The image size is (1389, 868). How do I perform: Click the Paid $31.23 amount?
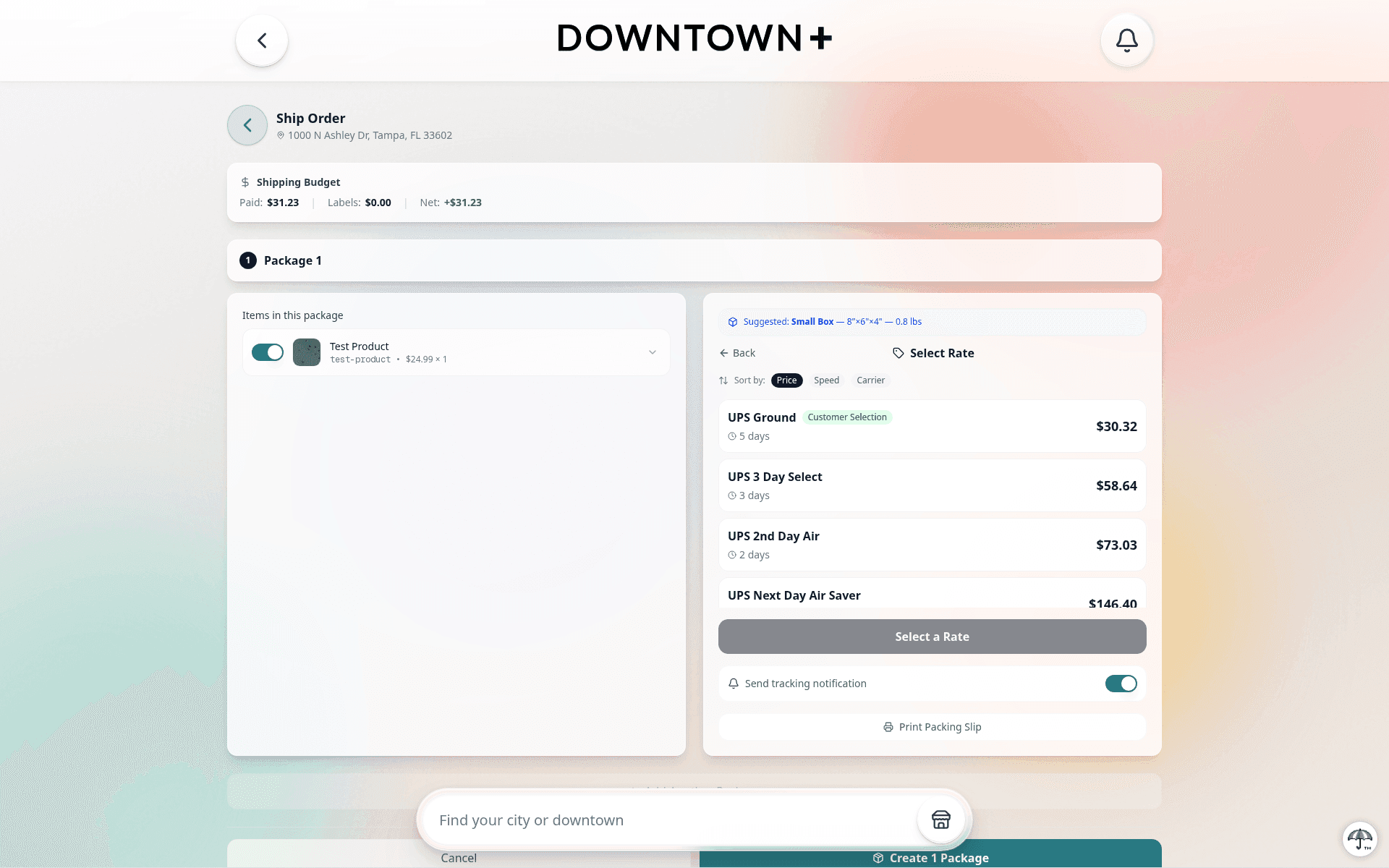(283, 203)
